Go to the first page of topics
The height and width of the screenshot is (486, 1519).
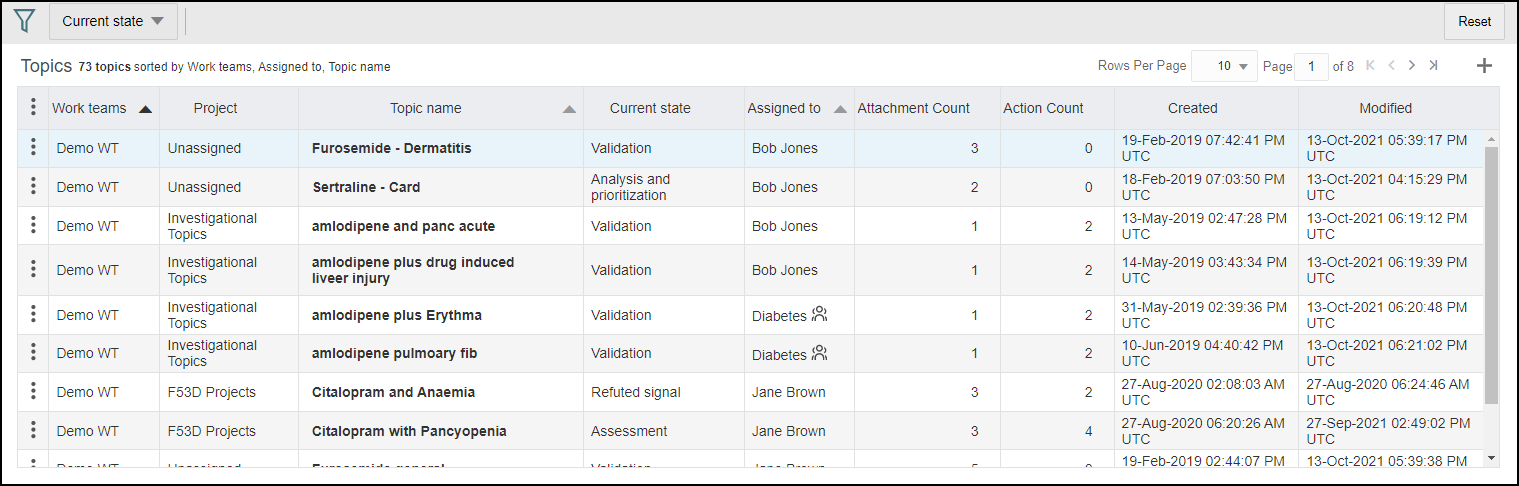1370,66
